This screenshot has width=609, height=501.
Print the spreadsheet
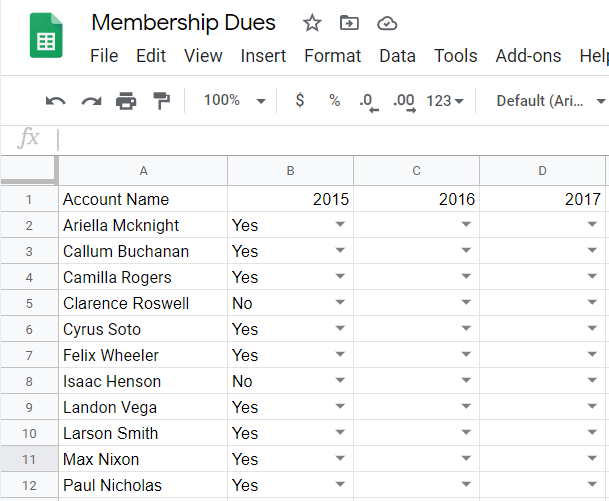pyautogui.click(x=126, y=101)
